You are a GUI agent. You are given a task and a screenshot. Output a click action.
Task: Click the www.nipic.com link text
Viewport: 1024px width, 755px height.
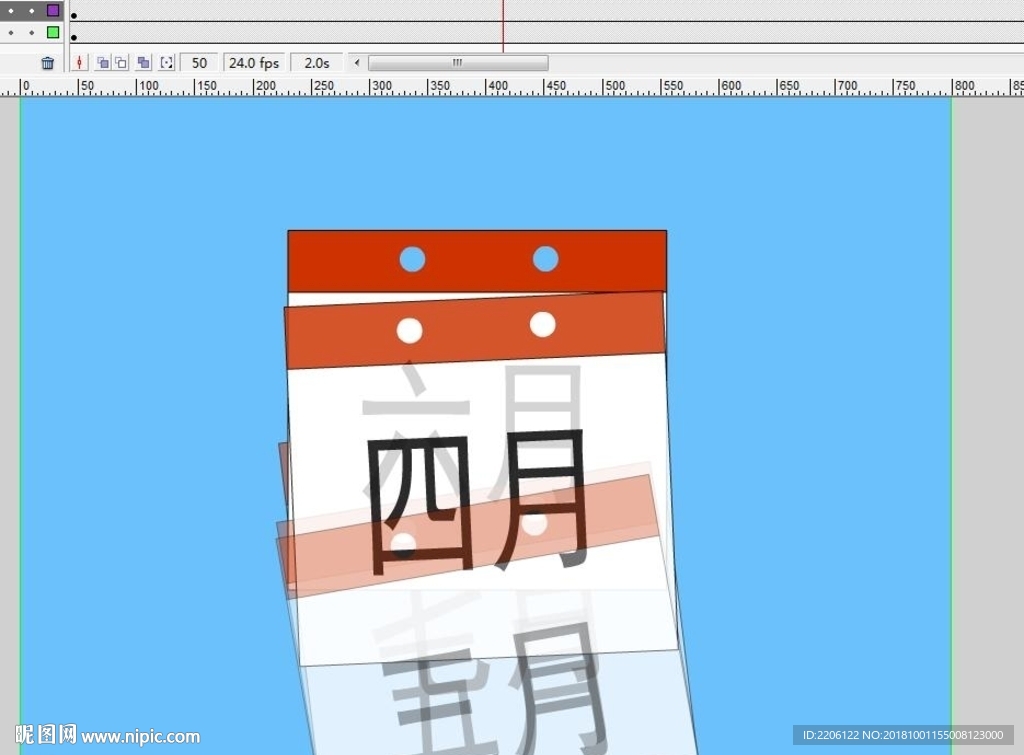pos(140,737)
